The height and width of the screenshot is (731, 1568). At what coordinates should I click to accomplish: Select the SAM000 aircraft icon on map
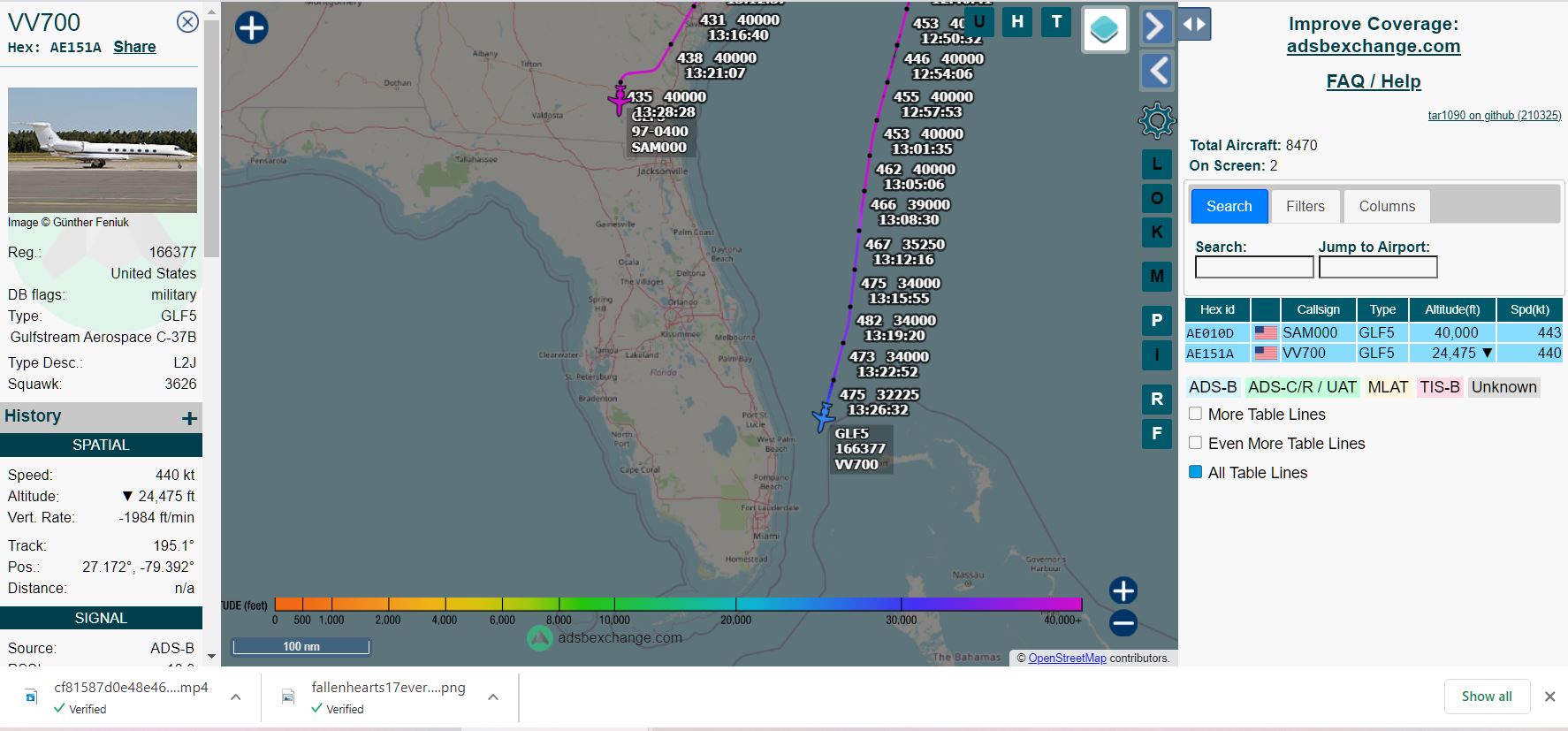620,99
